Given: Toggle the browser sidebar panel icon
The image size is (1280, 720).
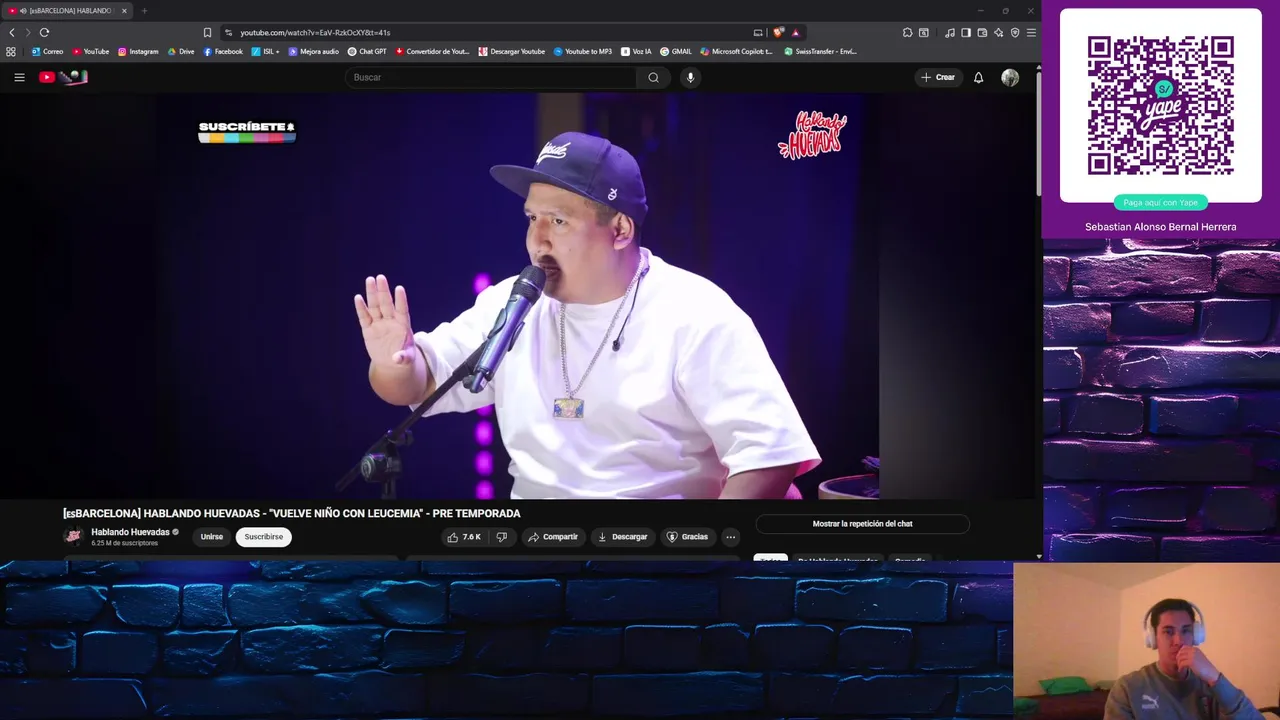Looking at the screenshot, I should coord(966,32).
